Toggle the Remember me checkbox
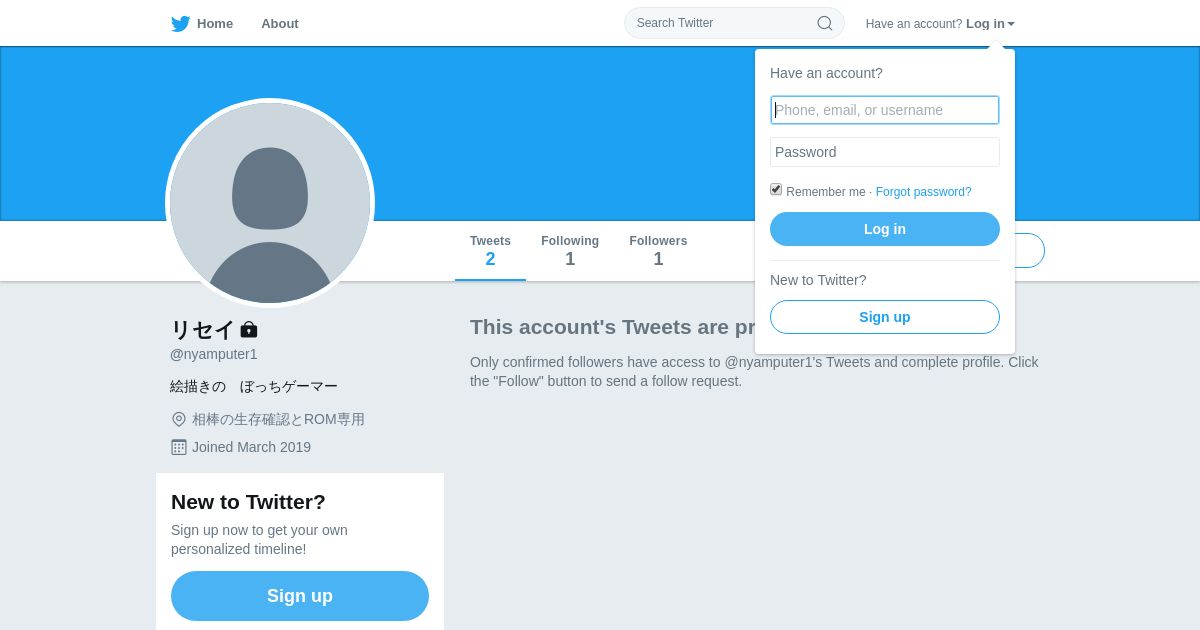Screen dimensions: 1200x630 point(776,189)
